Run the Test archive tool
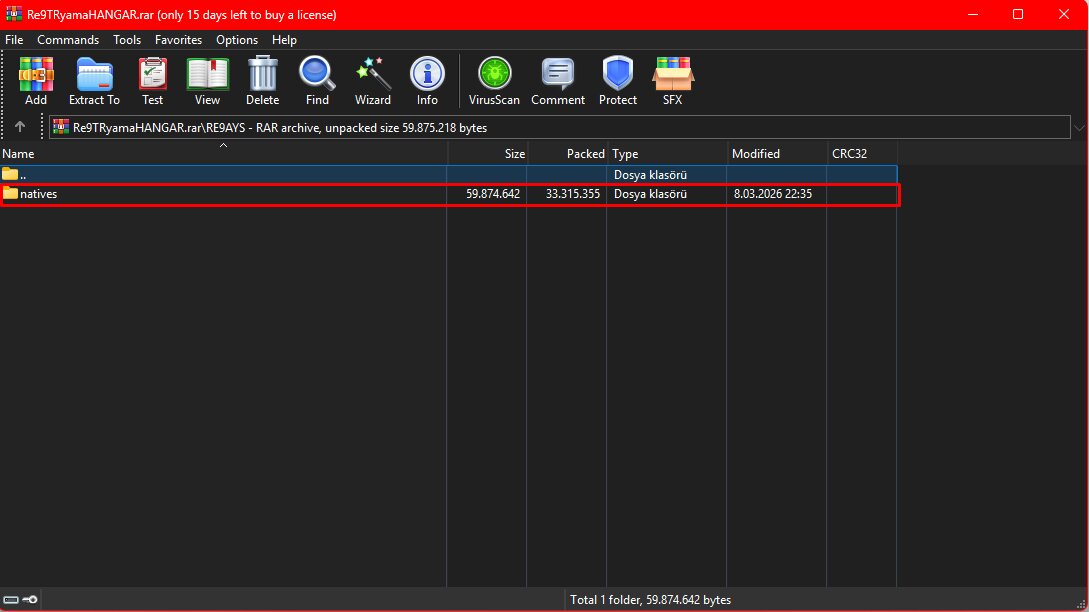The image size is (1089, 612). pyautogui.click(x=152, y=81)
